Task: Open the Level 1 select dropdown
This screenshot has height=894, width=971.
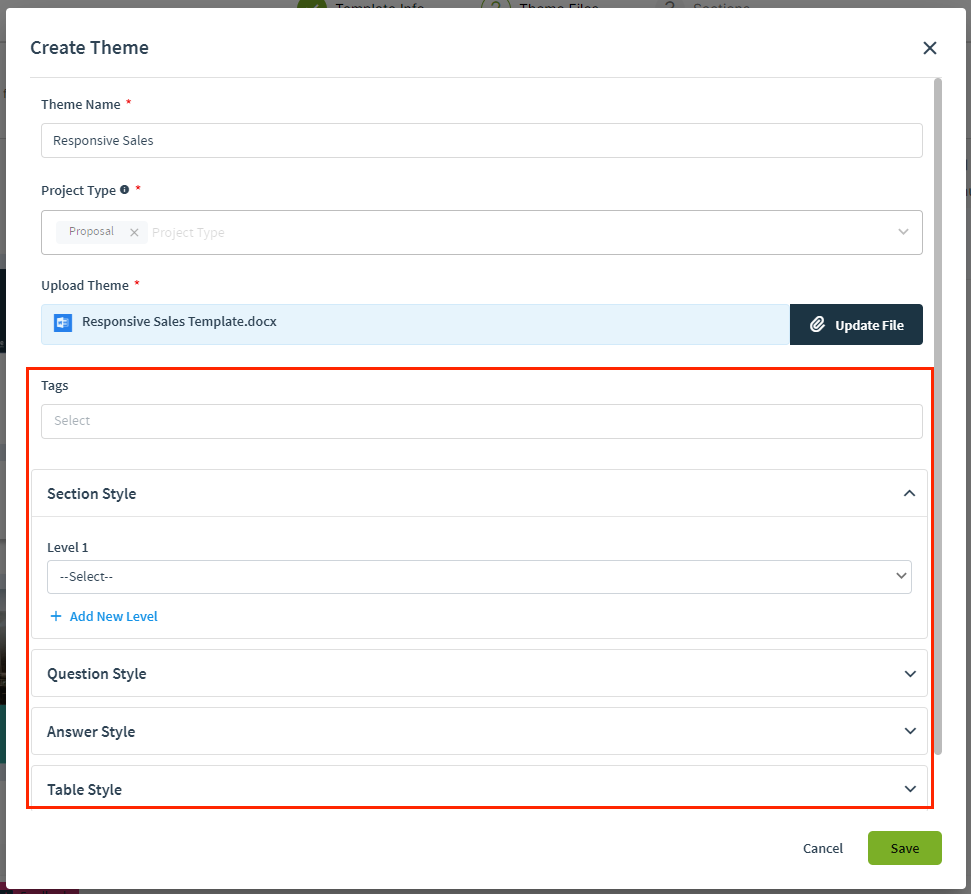Action: 479,576
